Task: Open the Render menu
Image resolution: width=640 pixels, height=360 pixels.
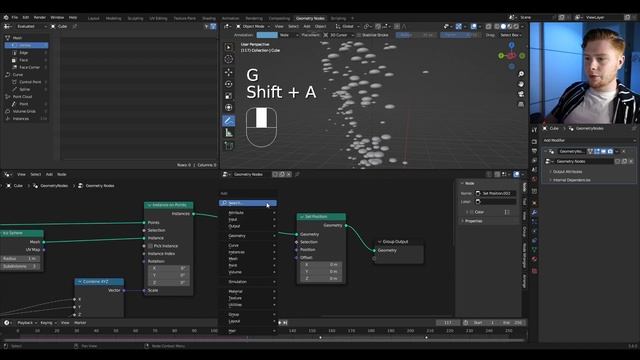Action: (x=40, y=18)
